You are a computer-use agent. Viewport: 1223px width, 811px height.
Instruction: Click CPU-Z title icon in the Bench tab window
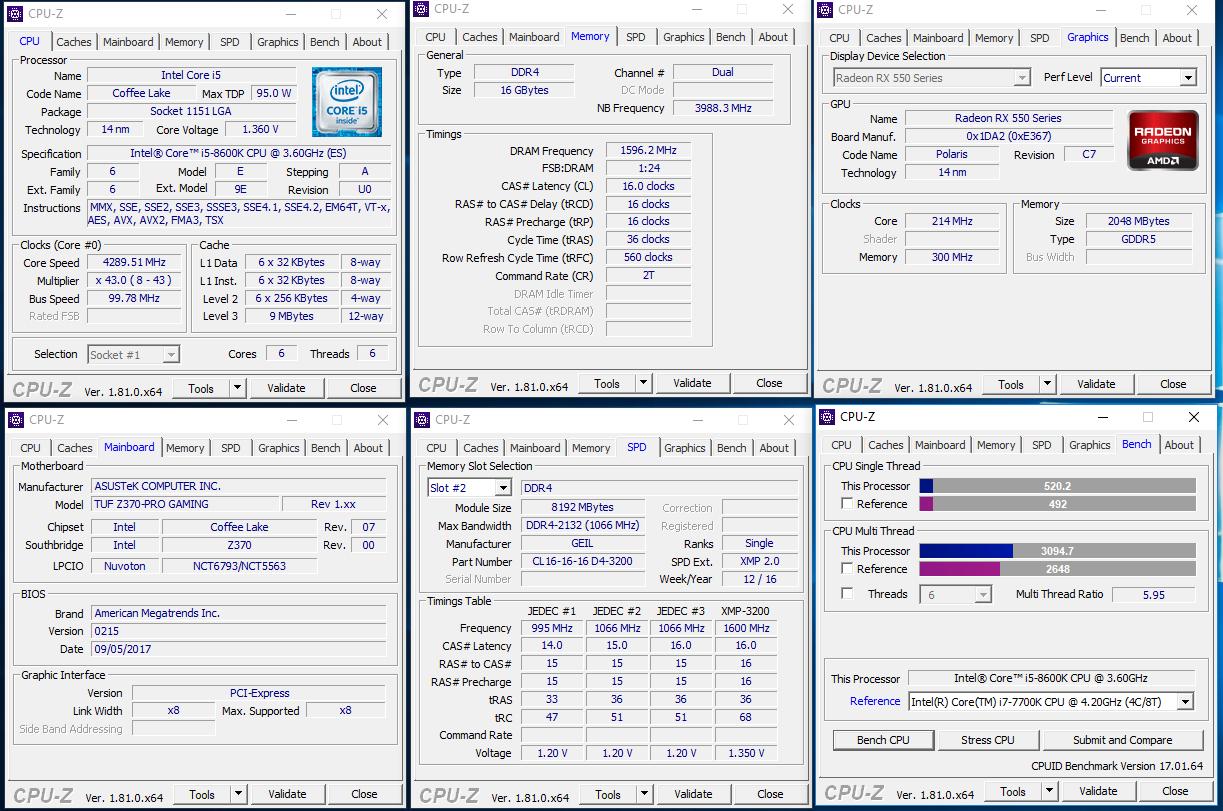[x=828, y=417]
